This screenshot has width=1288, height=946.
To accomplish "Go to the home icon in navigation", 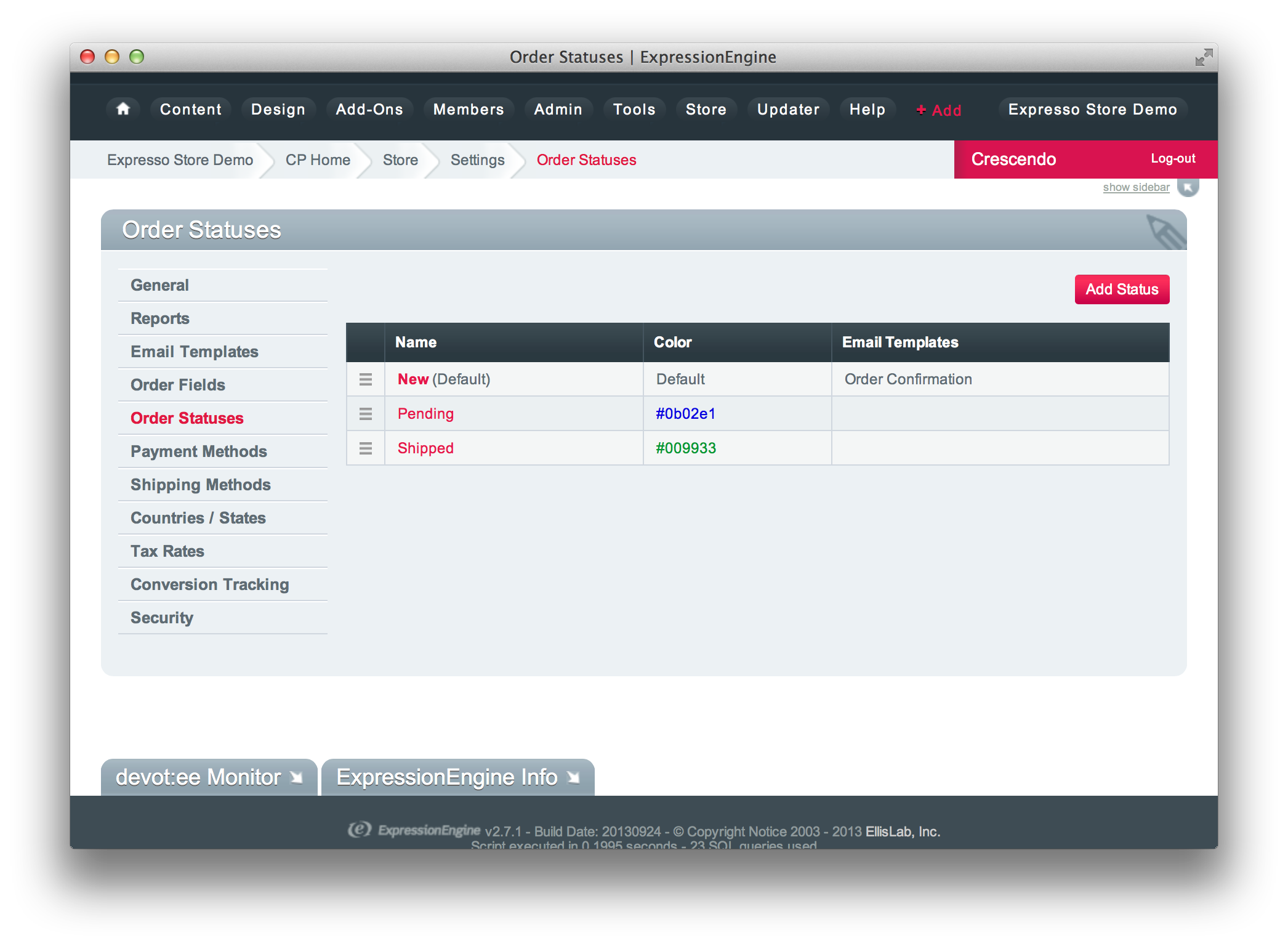I will [x=123, y=109].
